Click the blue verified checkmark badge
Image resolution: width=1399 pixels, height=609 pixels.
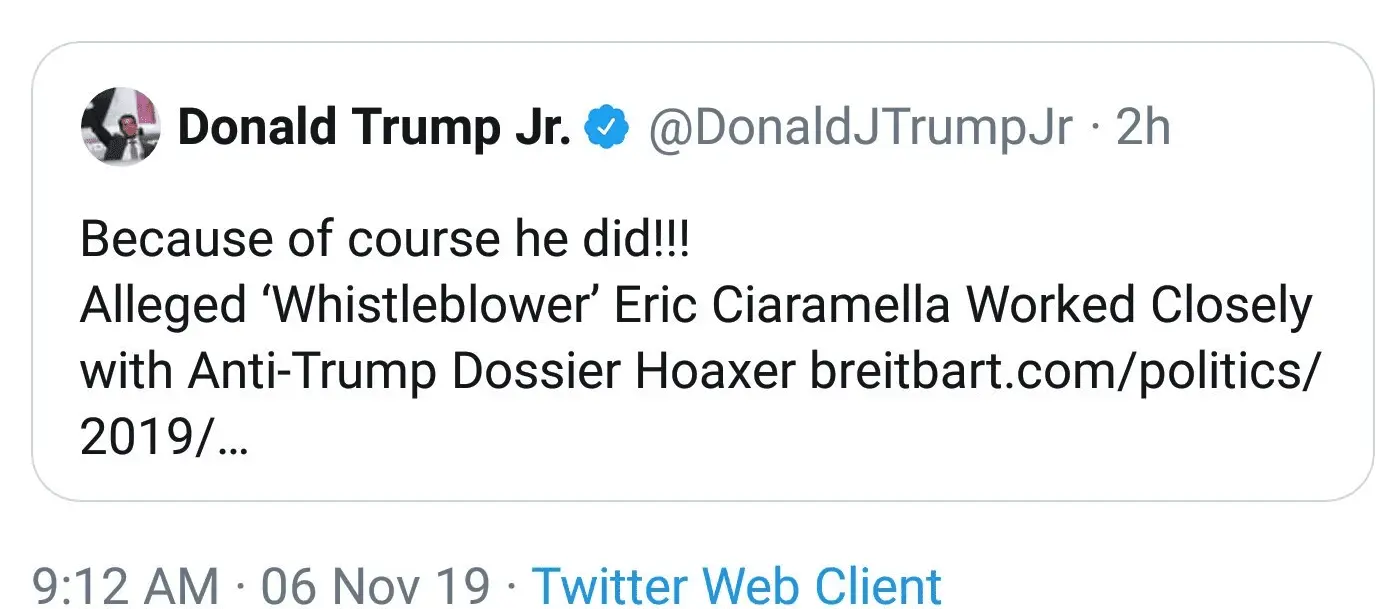[x=607, y=128]
